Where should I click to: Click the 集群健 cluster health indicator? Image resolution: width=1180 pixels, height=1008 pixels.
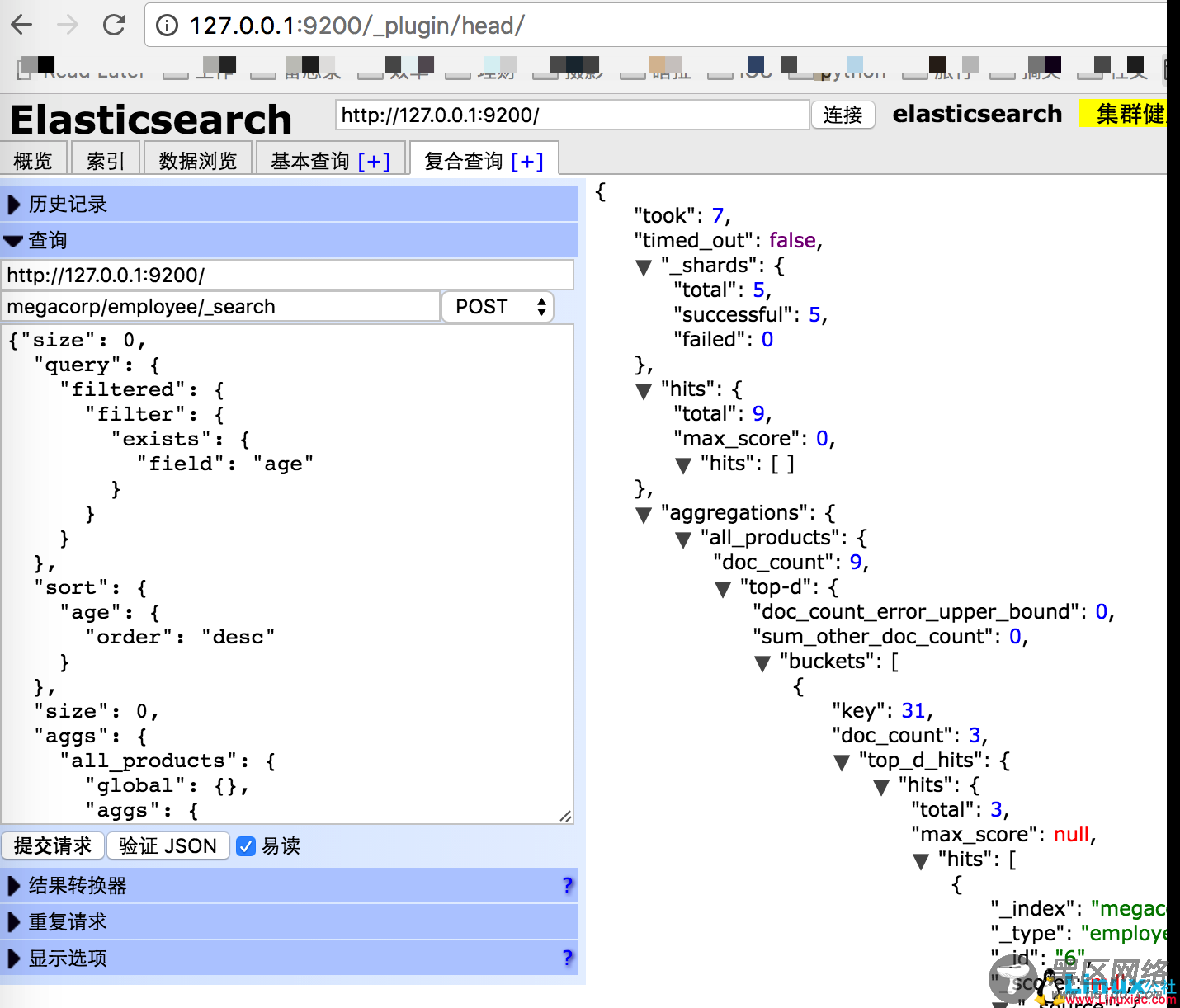tap(1123, 114)
